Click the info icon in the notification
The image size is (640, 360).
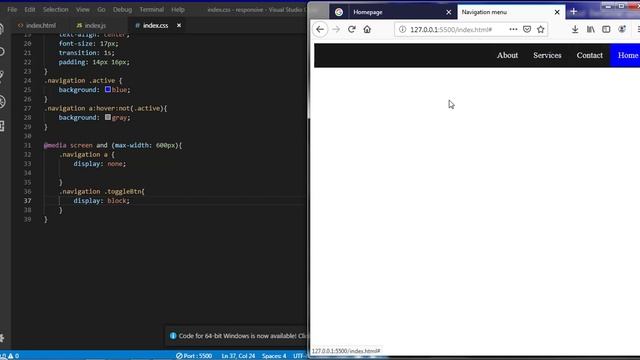173,336
